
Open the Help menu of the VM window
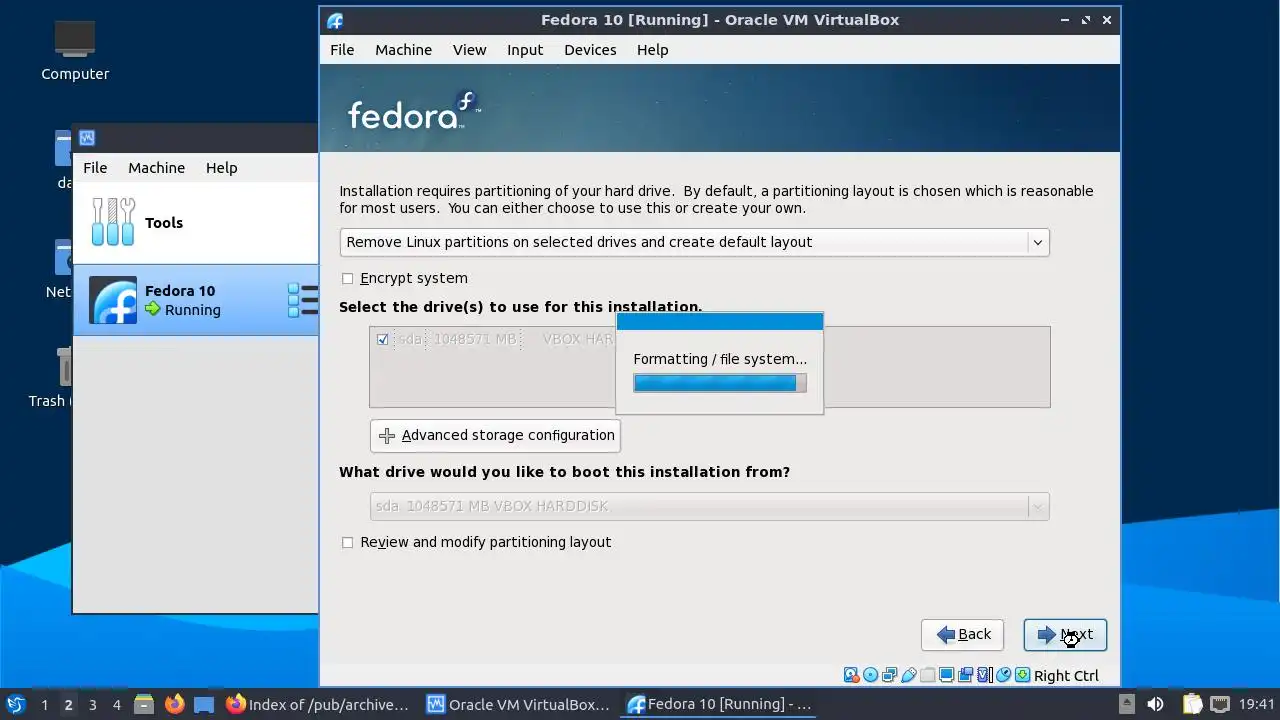point(652,50)
